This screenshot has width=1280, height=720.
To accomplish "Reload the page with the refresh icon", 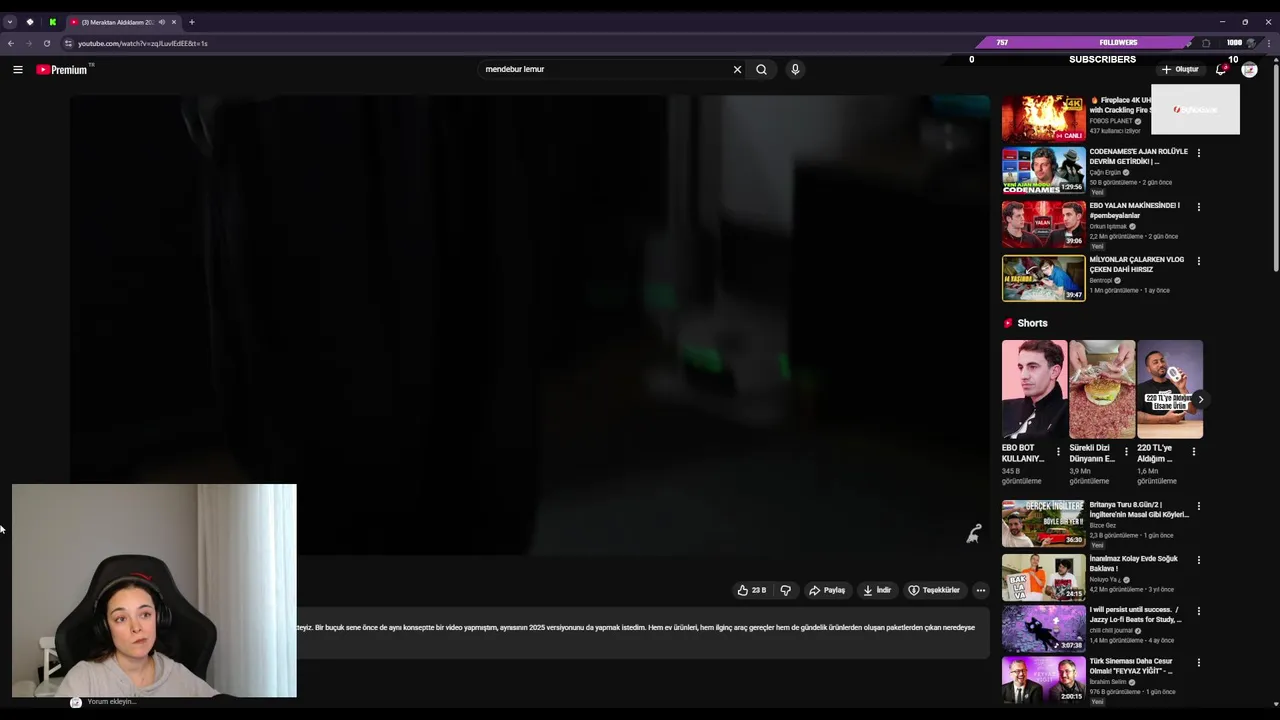I will point(46,43).
